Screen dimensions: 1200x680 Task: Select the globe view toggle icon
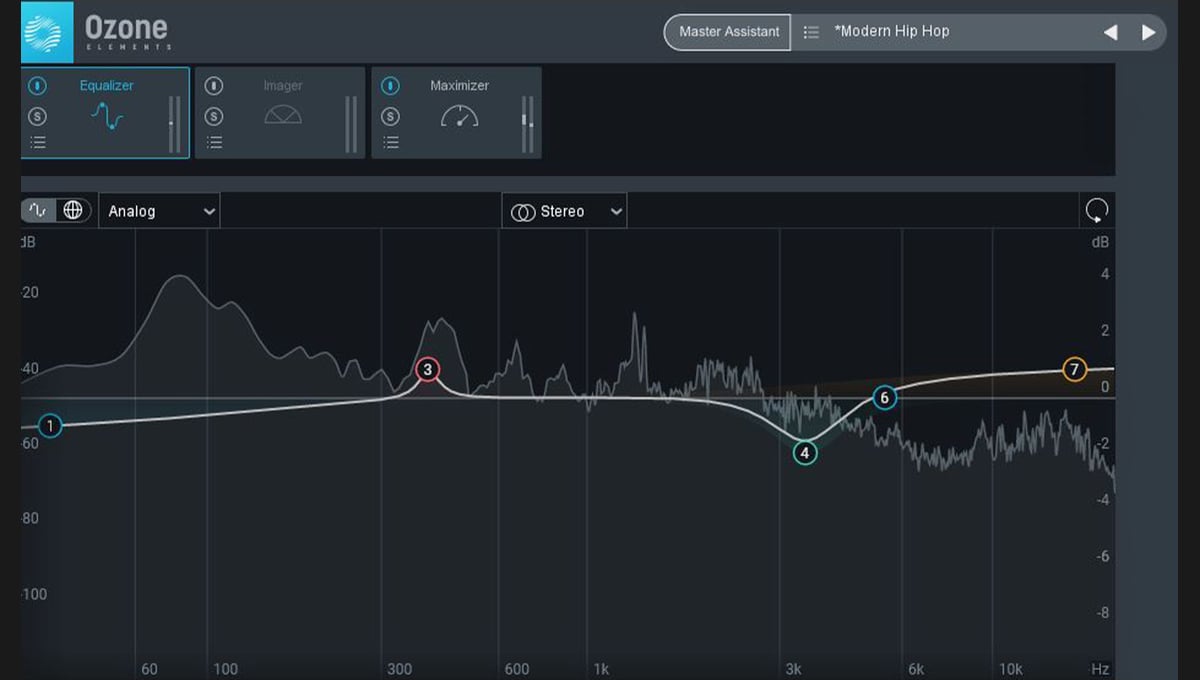(73, 211)
